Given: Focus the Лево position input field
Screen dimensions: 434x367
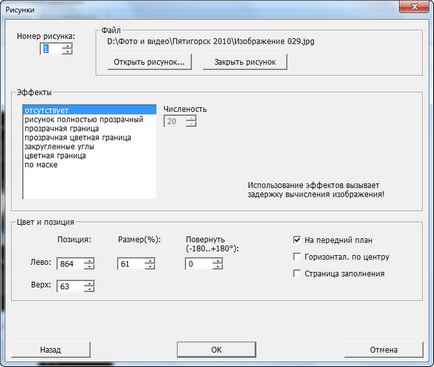Looking at the screenshot, I should (x=71, y=264).
